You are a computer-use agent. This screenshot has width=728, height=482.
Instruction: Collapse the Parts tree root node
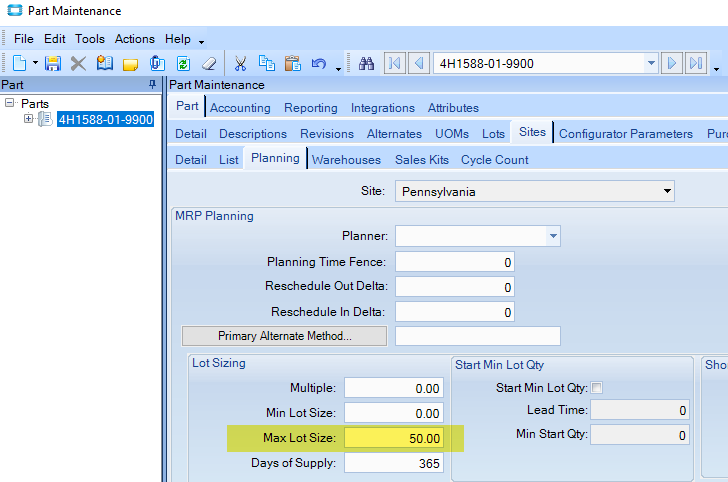click(x=10, y=103)
